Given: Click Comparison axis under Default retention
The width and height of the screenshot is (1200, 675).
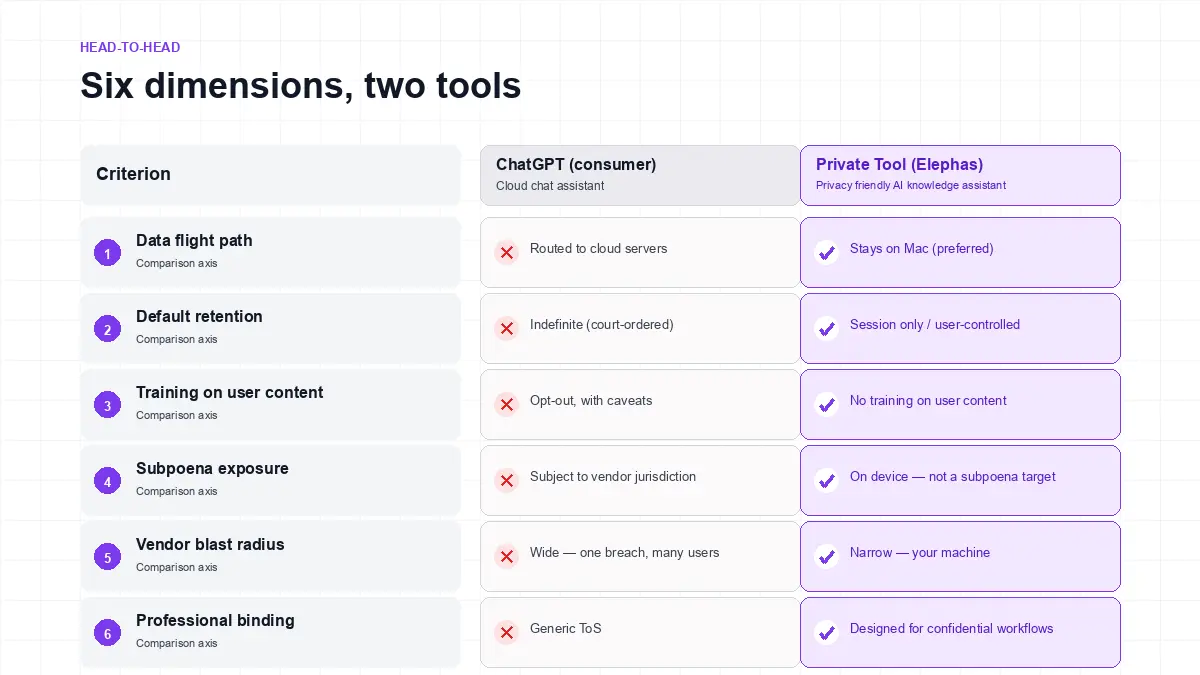Looking at the screenshot, I should 177,340.
